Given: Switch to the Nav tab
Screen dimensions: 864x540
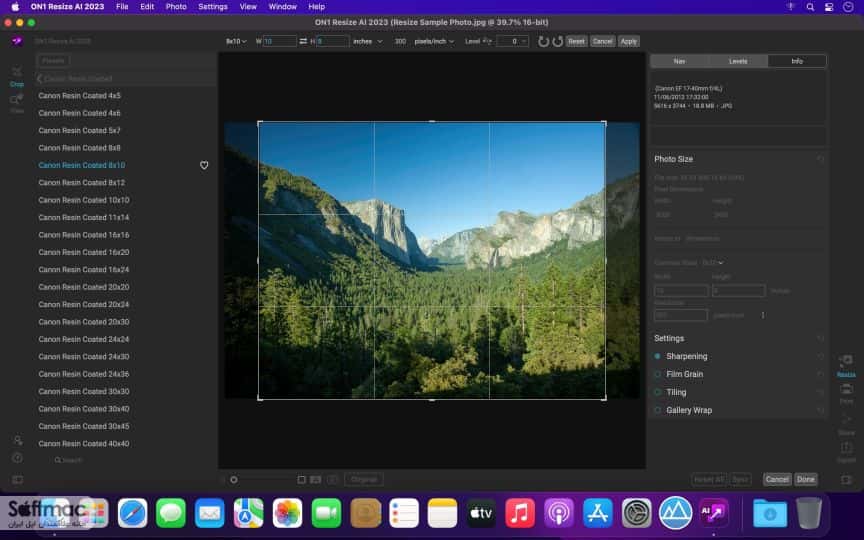Looking at the screenshot, I should (x=679, y=61).
